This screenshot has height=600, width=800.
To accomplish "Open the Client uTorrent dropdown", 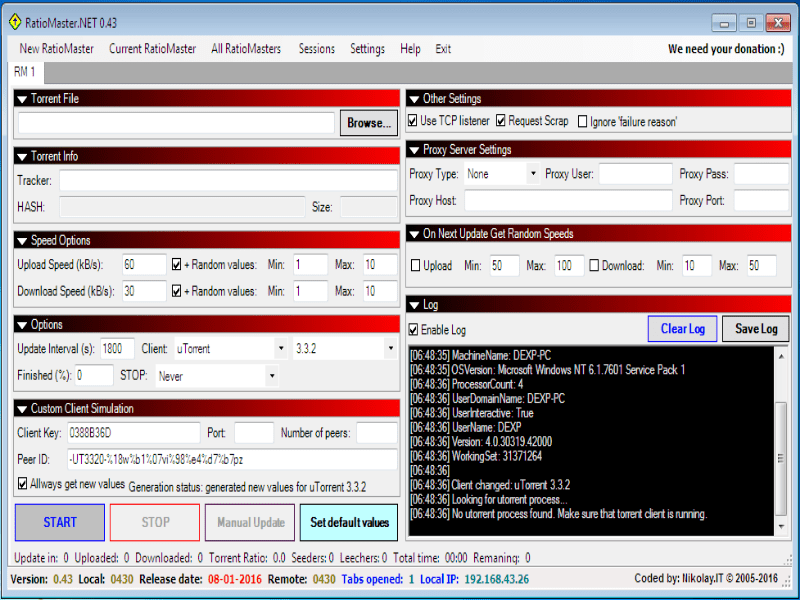I will click(x=281, y=348).
